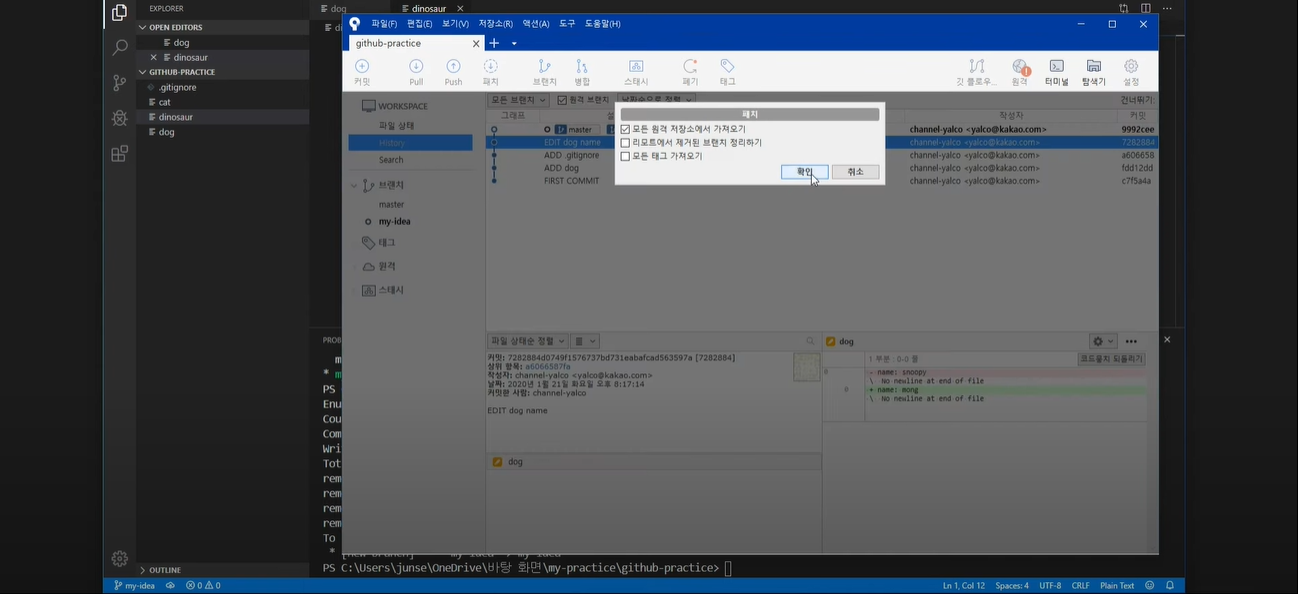Open the 설정 (Settings) toolbar icon

[1131, 72]
